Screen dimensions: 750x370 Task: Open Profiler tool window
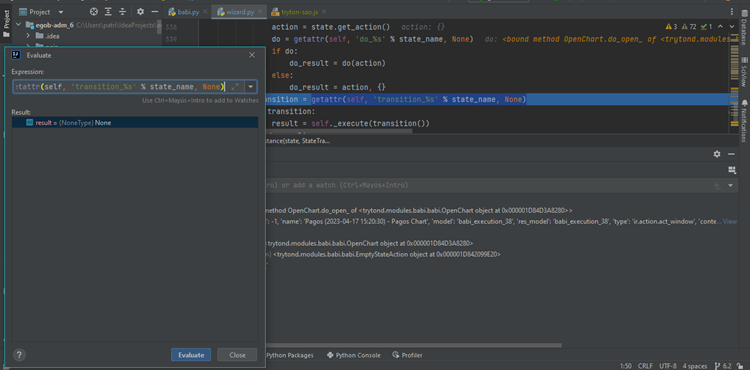407,355
